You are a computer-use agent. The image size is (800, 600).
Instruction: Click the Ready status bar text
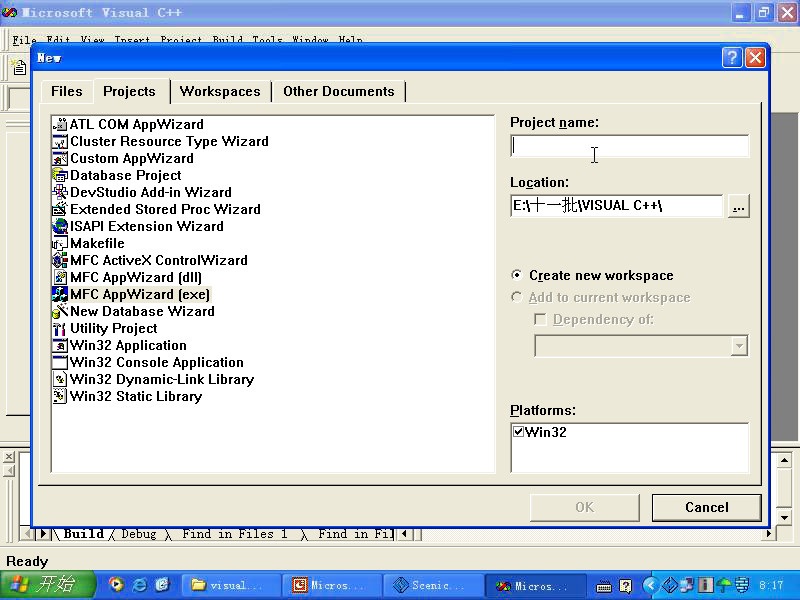27,561
